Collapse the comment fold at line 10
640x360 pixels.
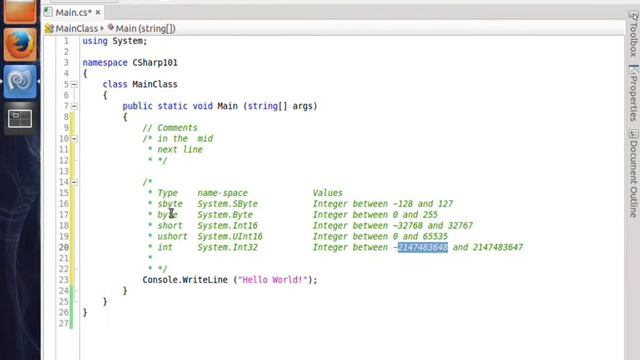point(74,139)
